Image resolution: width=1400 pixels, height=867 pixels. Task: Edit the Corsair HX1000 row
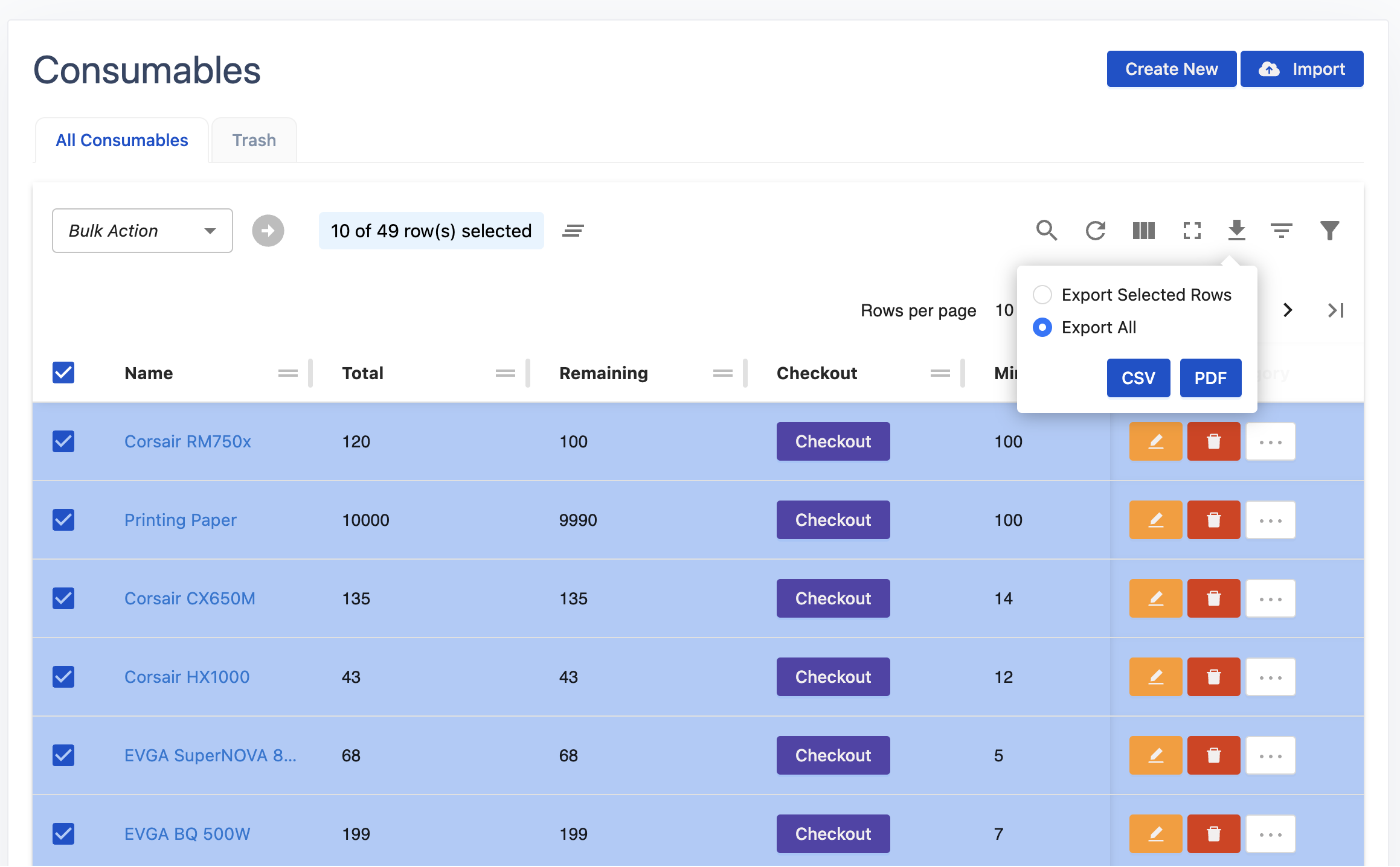click(x=1155, y=677)
